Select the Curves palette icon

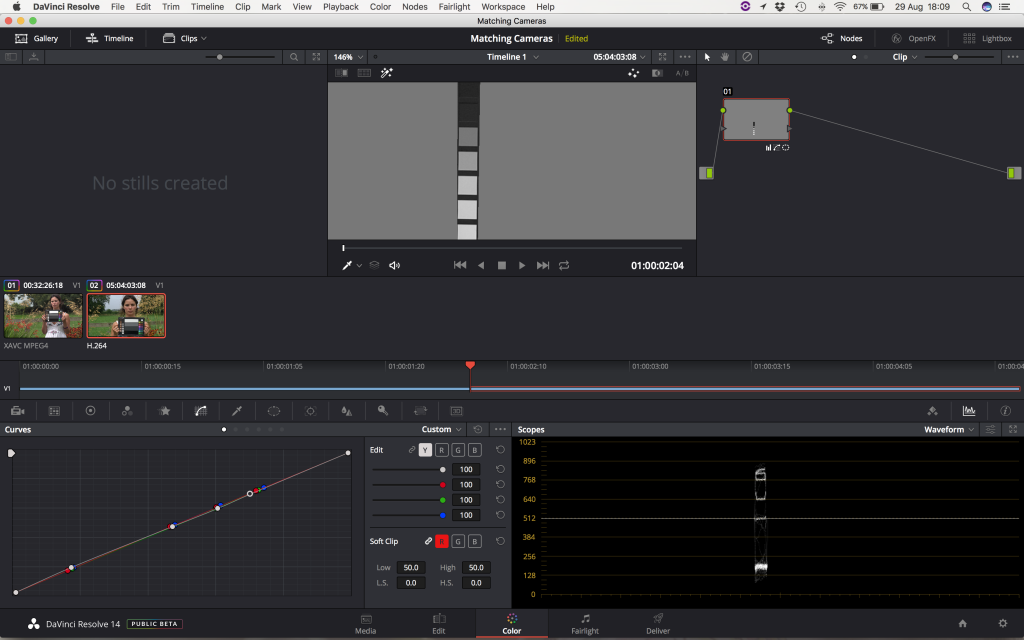pyautogui.click(x=201, y=411)
